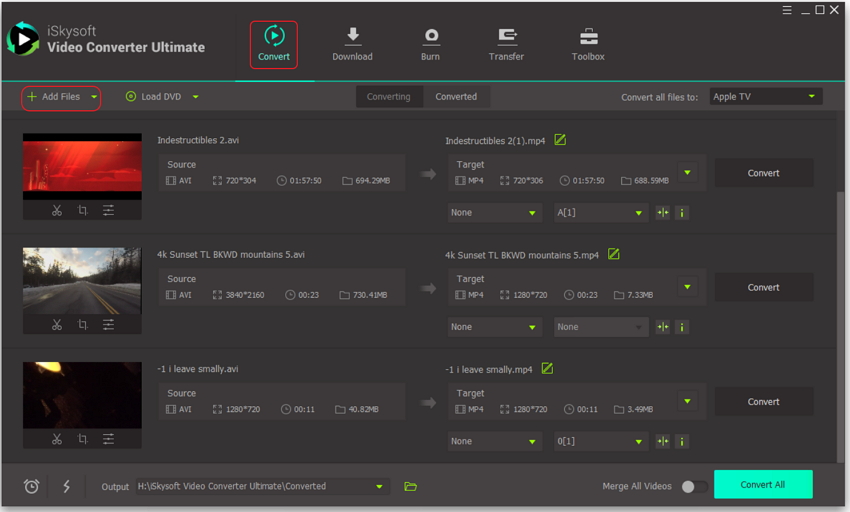The height and width of the screenshot is (512, 850).
Task: Expand the Output folder path dropdown
Action: coord(379,487)
